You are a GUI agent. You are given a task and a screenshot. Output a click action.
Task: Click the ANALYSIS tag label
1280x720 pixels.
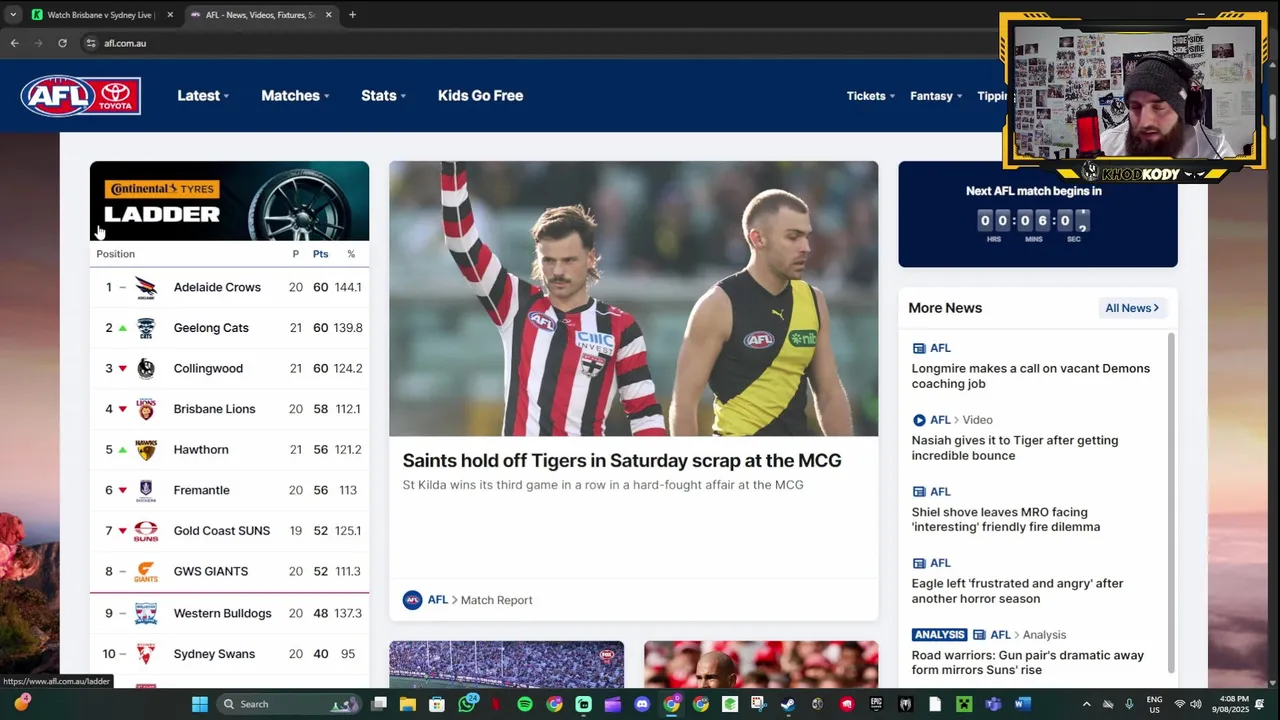[939, 635]
